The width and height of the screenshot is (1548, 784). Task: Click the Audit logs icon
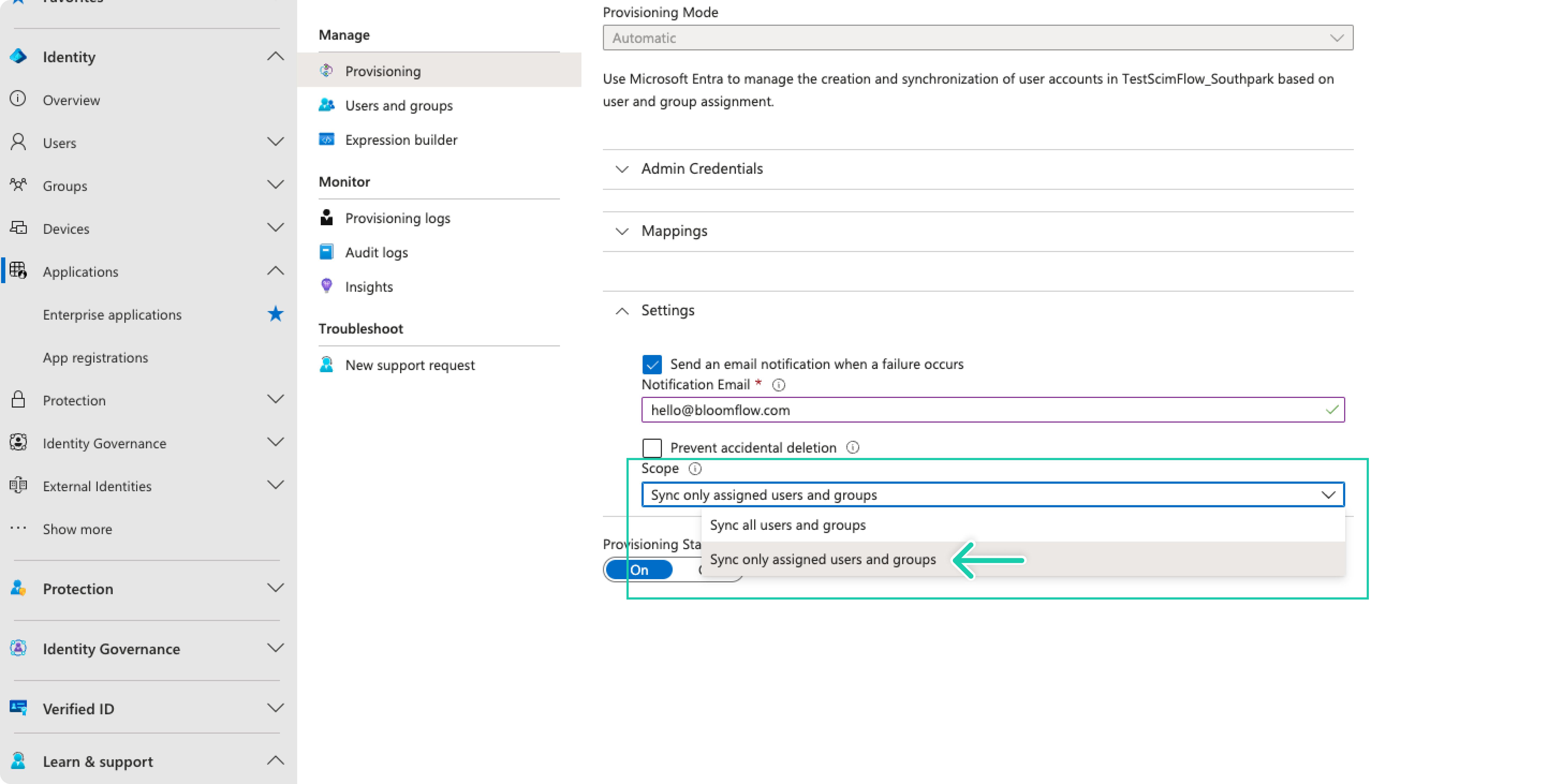[x=326, y=252]
